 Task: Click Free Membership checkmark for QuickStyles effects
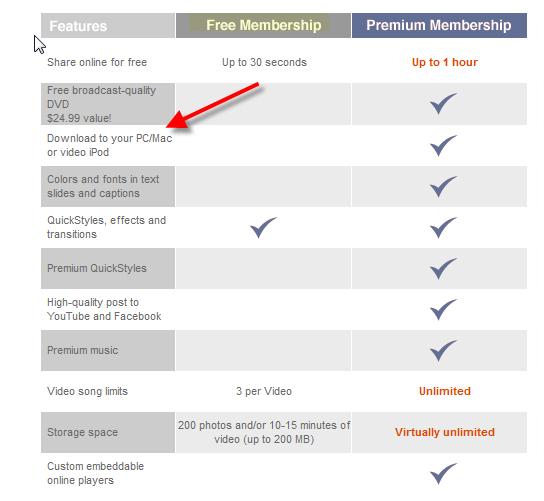point(263,228)
